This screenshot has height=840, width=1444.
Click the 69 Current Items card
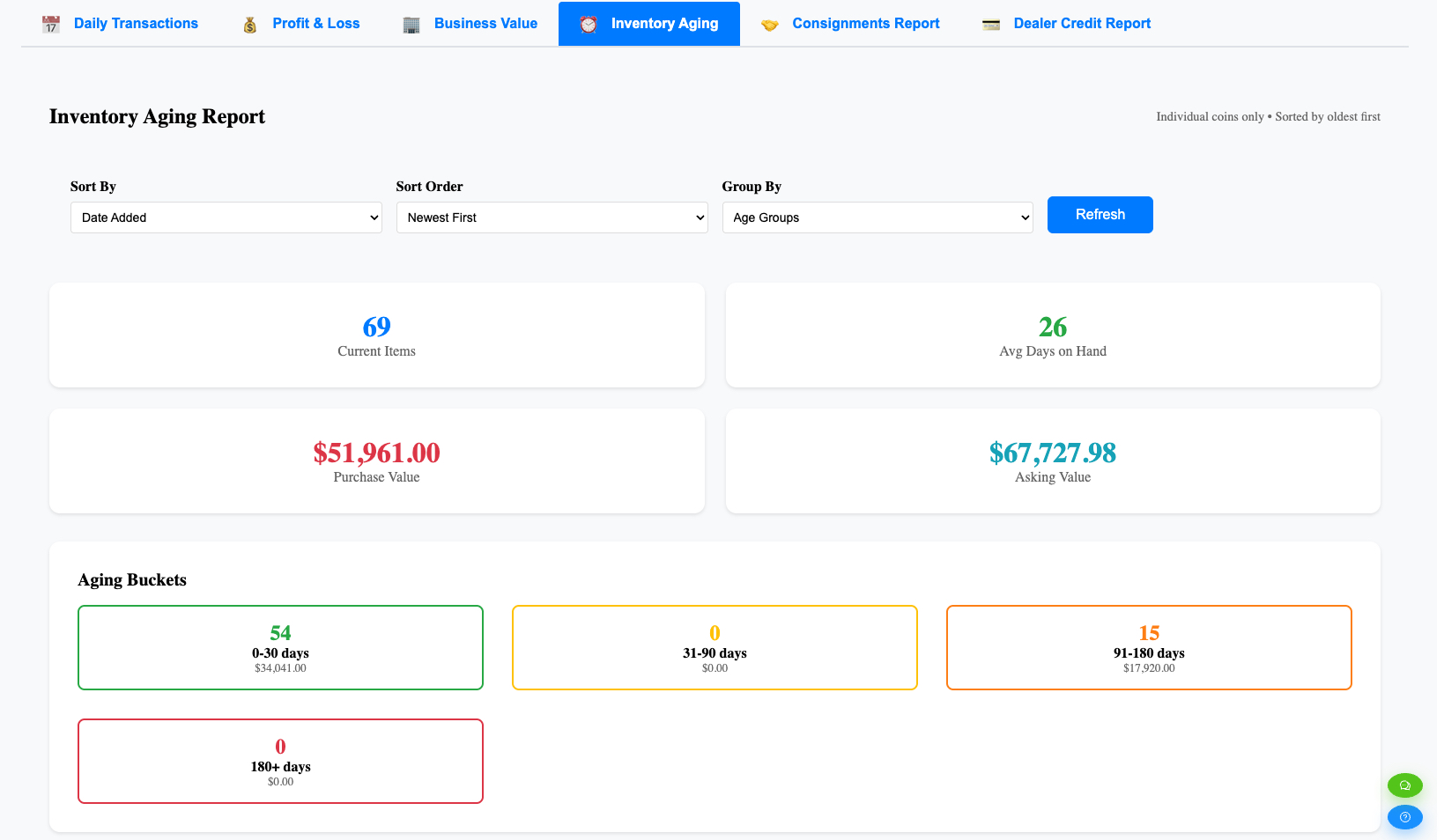coord(377,335)
